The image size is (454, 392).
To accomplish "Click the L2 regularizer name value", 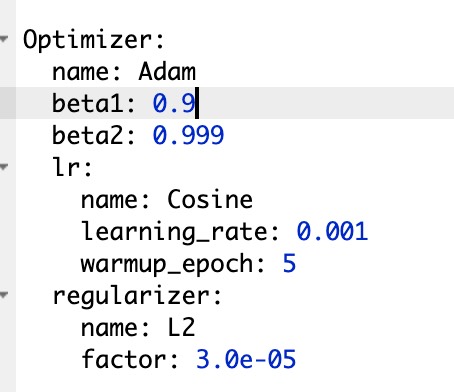I will click(181, 327).
